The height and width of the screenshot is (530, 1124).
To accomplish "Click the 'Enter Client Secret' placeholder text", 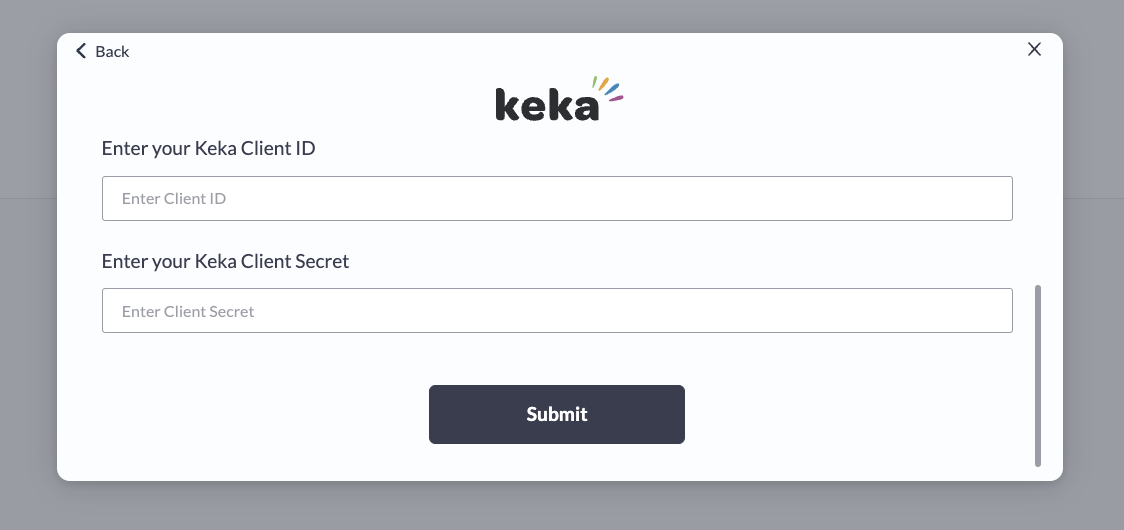I will 188,311.
